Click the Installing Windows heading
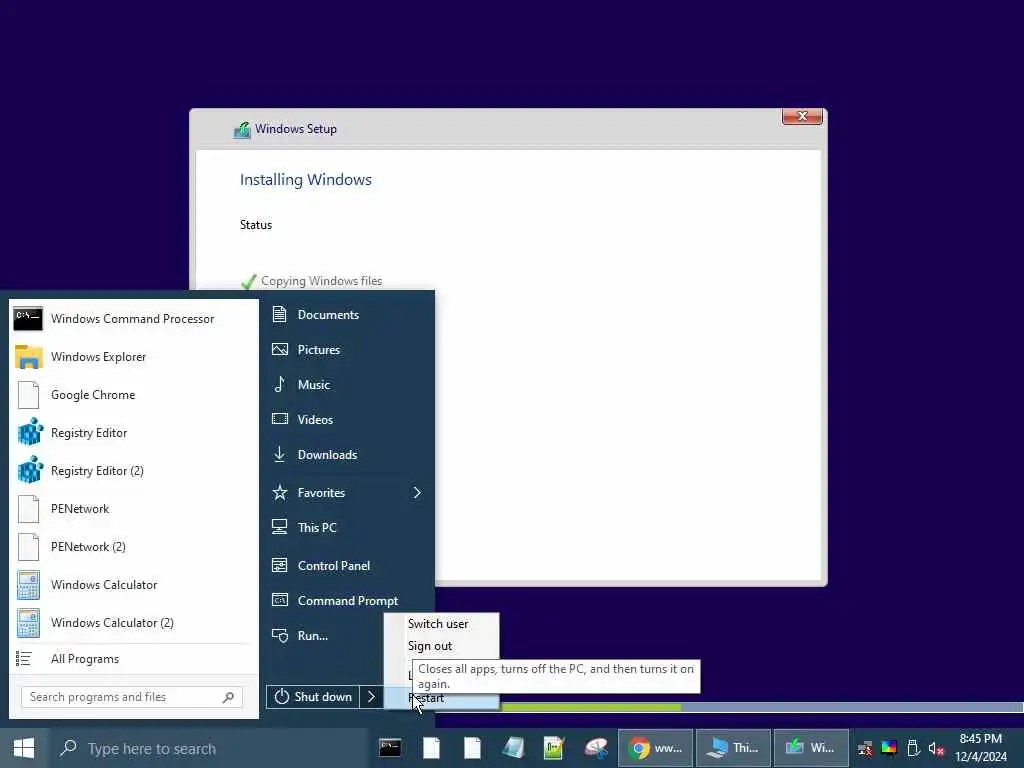Screen dimensions: 1024x768 pos(306,180)
